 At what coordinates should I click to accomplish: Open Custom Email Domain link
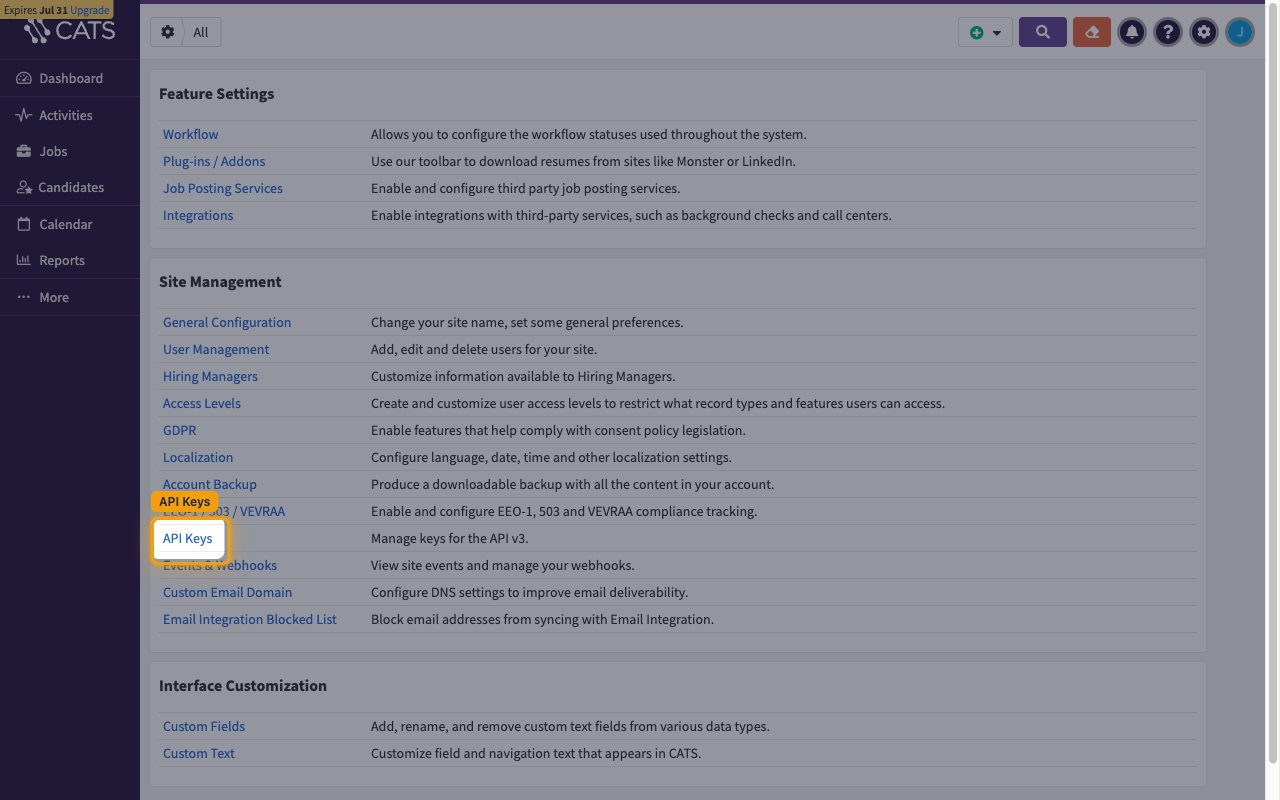[x=228, y=592]
